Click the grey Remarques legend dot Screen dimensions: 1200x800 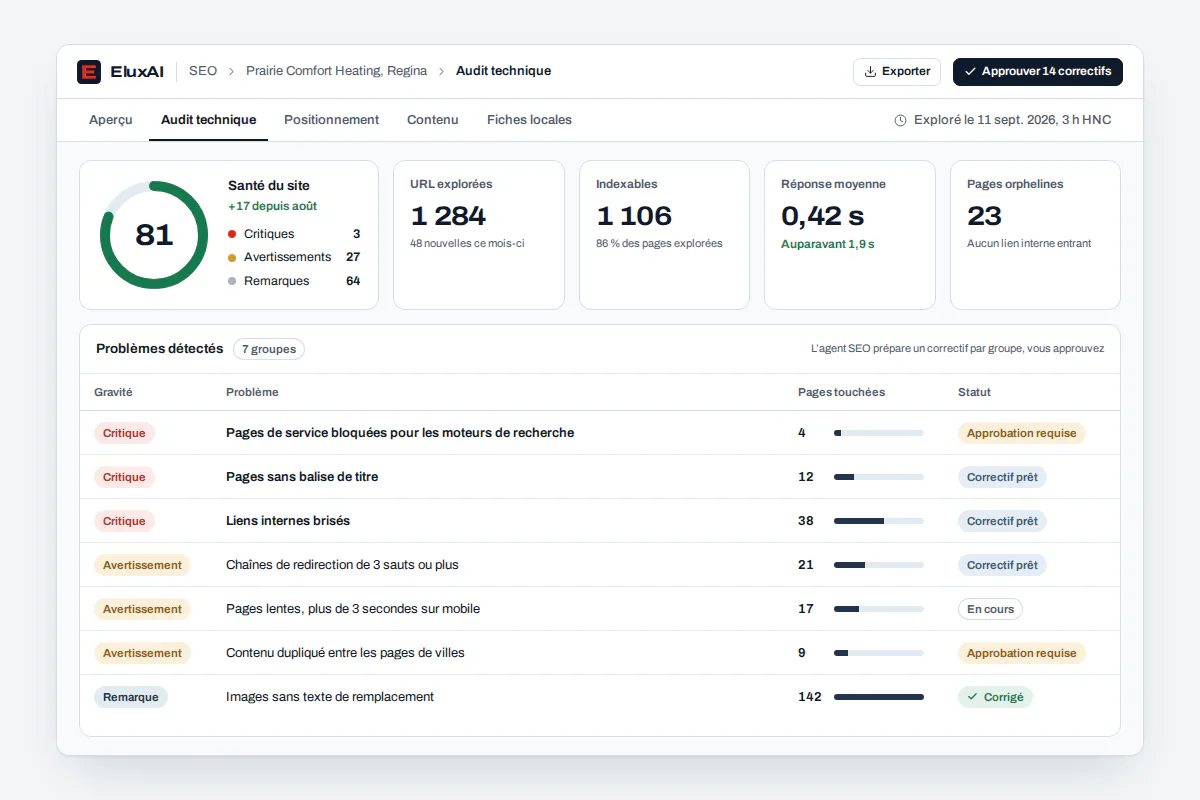pyautogui.click(x=232, y=281)
